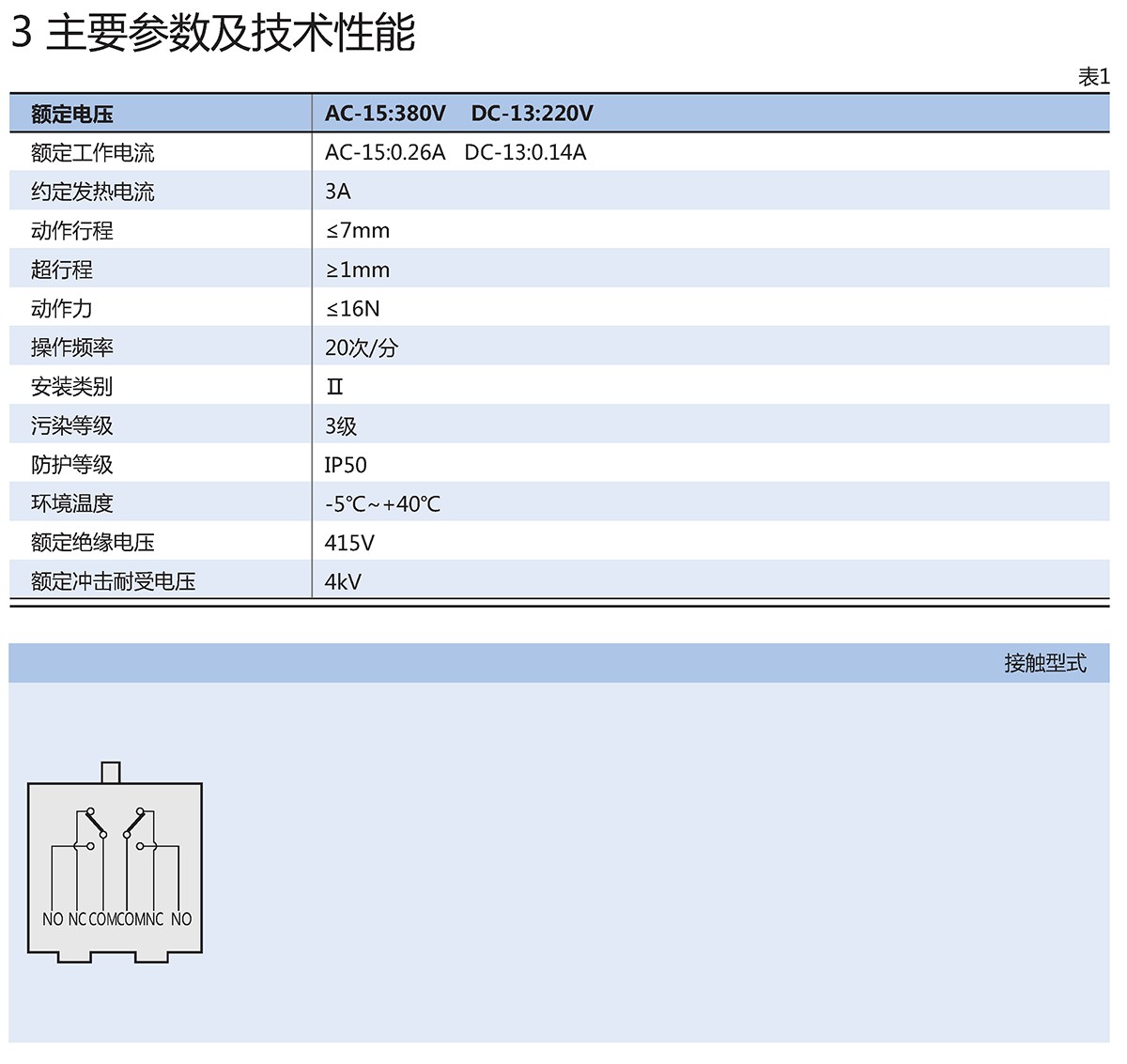Click the DC-13:220V header value
This screenshot has height=1064, width=1127.
[532, 114]
